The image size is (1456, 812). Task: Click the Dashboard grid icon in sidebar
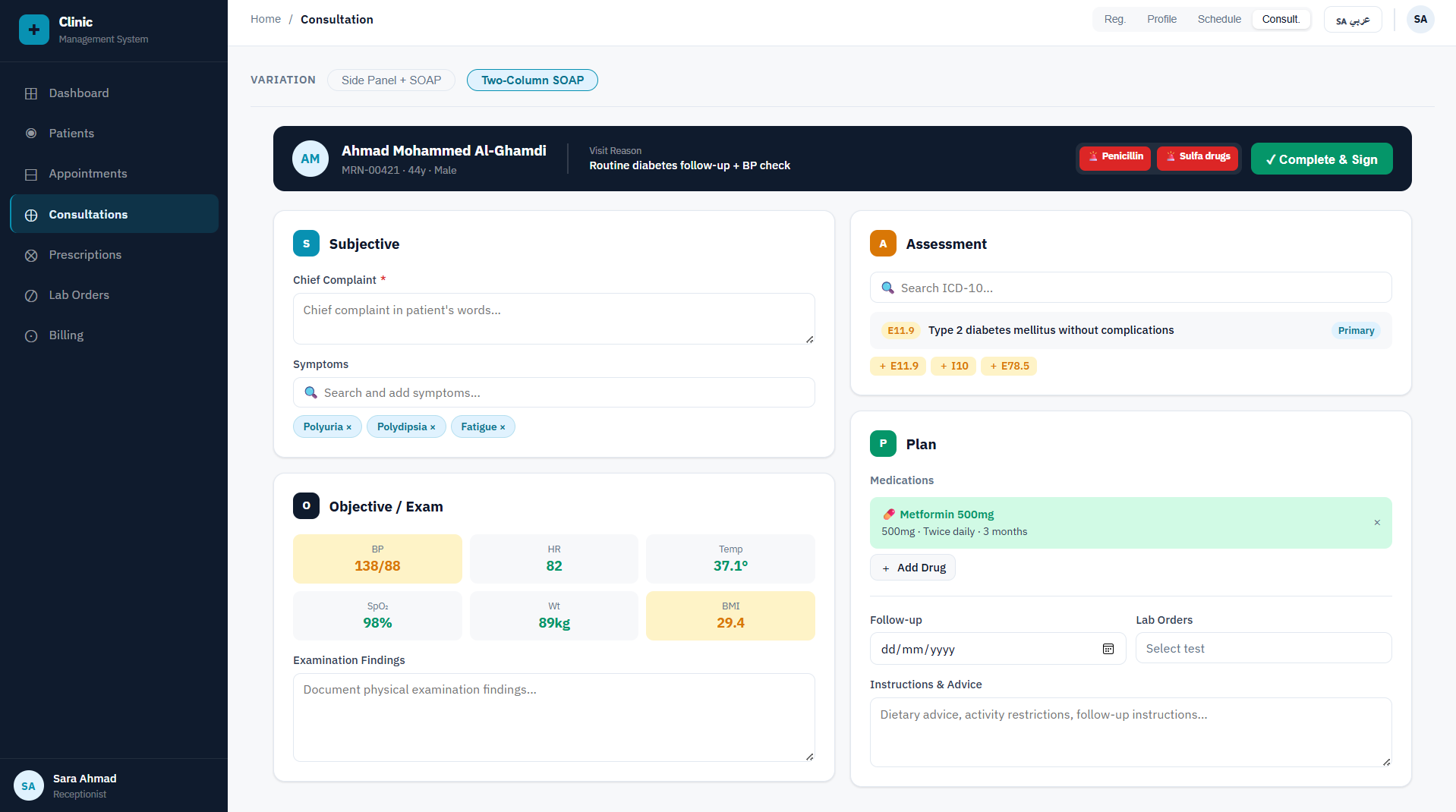point(31,93)
